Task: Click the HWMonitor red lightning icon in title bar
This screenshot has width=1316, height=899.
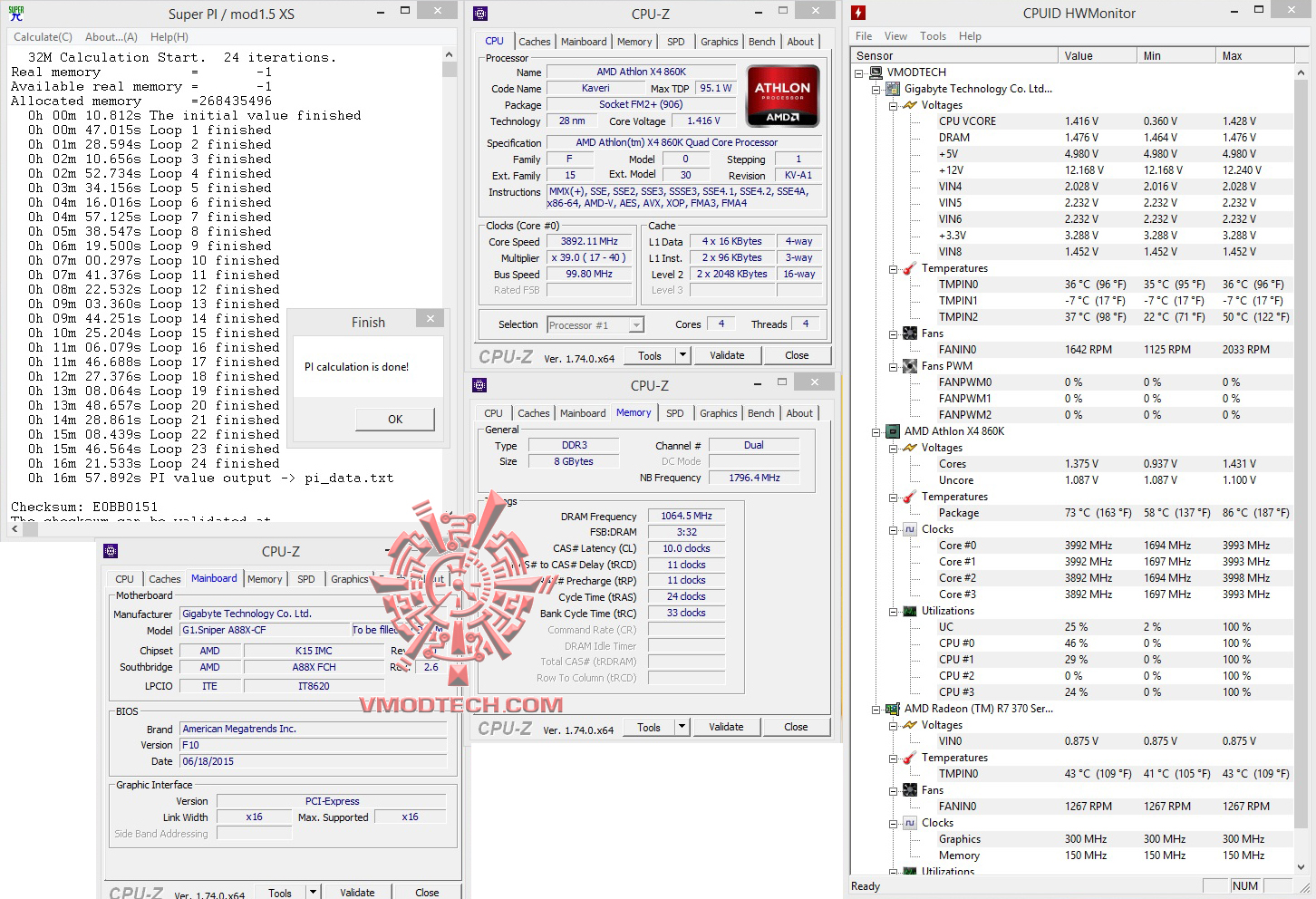Action: tap(858, 13)
